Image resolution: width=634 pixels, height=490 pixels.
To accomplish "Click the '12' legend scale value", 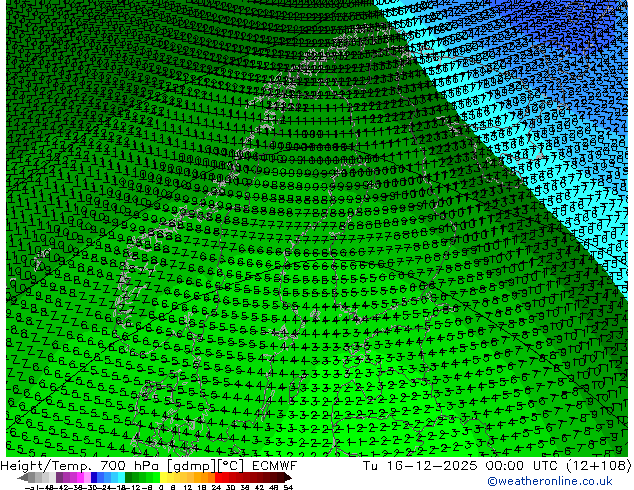I will coord(188,487).
